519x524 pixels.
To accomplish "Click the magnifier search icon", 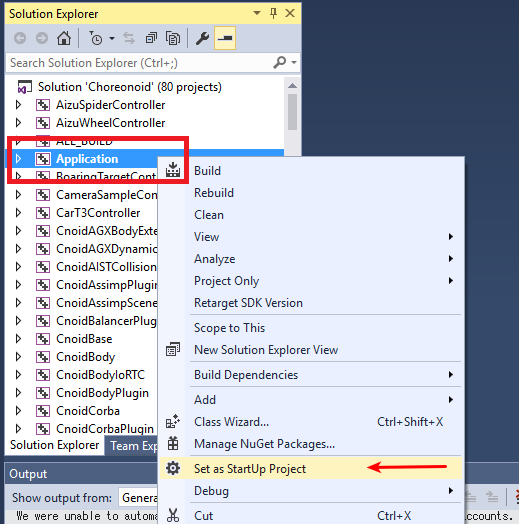I will pyautogui.click(x=280, y=62).
